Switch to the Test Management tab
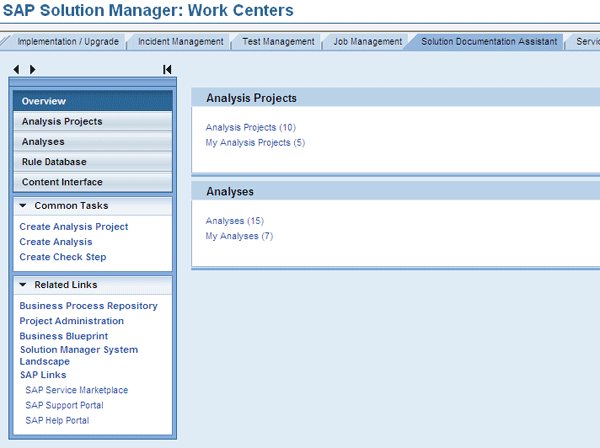Image resolution: width=600 pixels, height=448 pixels. tap(278, 41)
